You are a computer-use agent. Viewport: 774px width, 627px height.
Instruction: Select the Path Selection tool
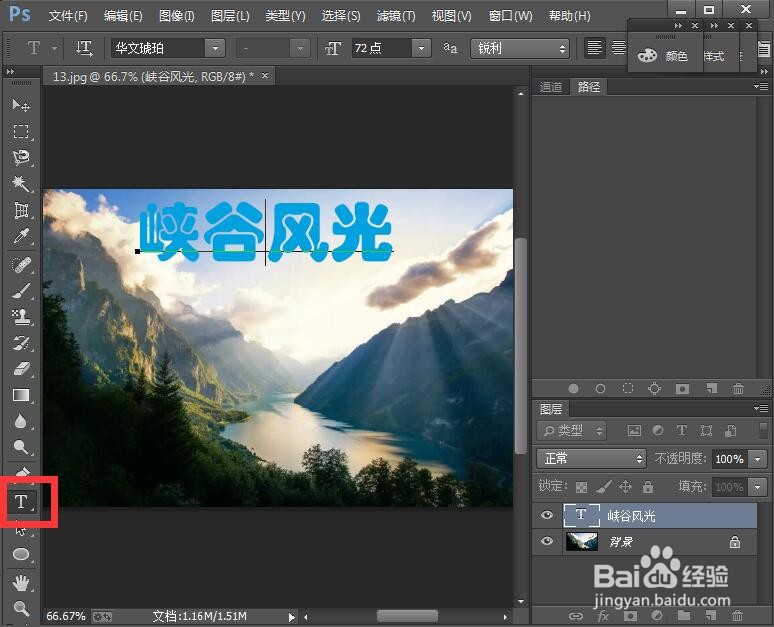click(x=21, y=529)
